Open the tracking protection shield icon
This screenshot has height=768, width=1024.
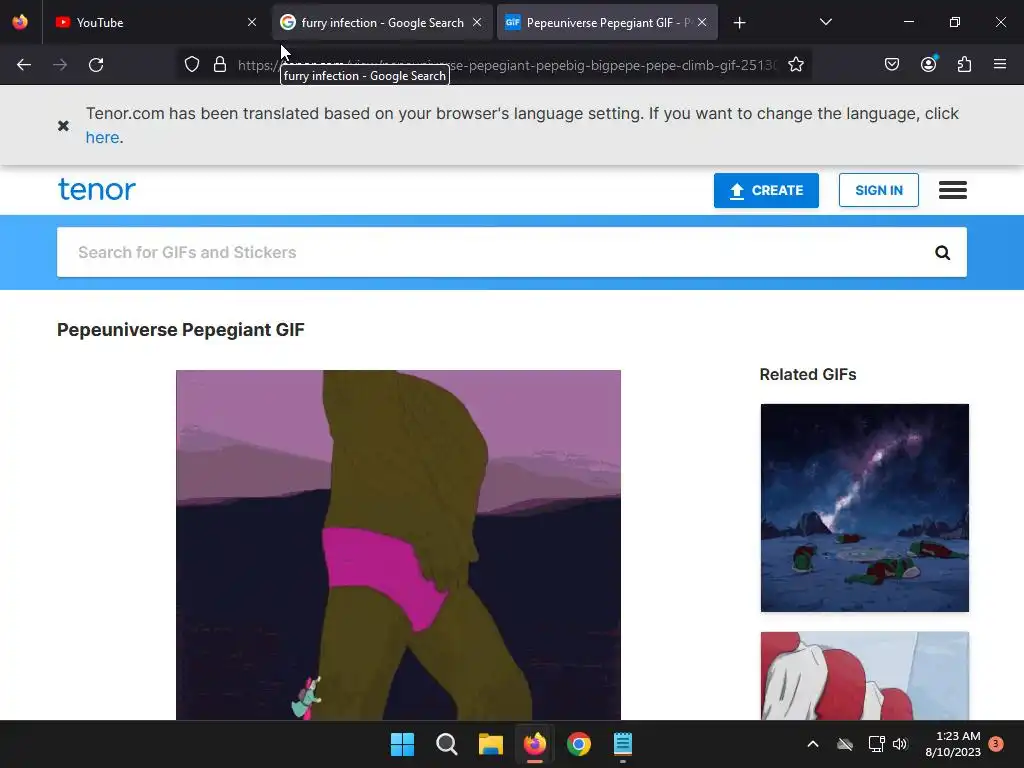[191, 65]
